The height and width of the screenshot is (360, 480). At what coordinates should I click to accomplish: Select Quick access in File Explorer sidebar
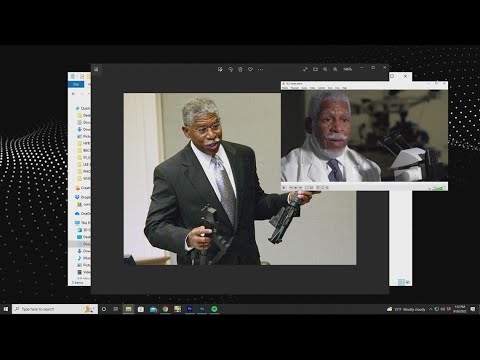coord(83,108)
